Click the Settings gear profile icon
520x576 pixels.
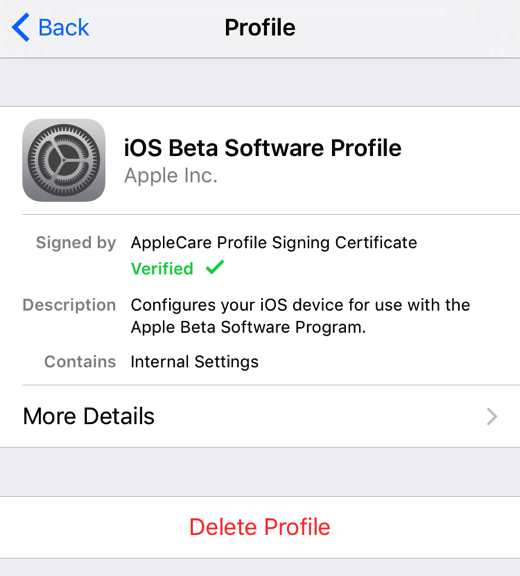click(64, 160)
